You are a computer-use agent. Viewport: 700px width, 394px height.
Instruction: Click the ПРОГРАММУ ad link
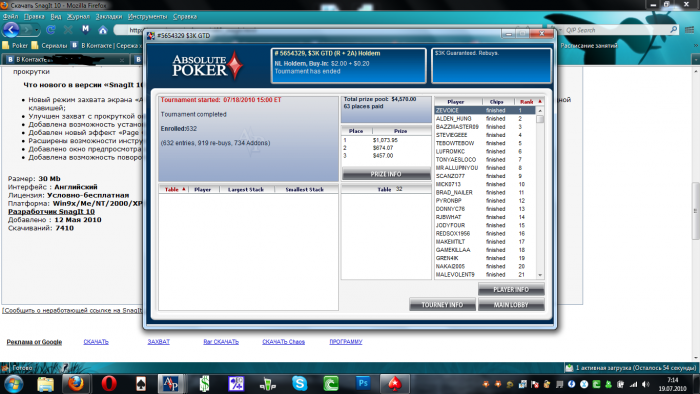click(x=346, y=342)
